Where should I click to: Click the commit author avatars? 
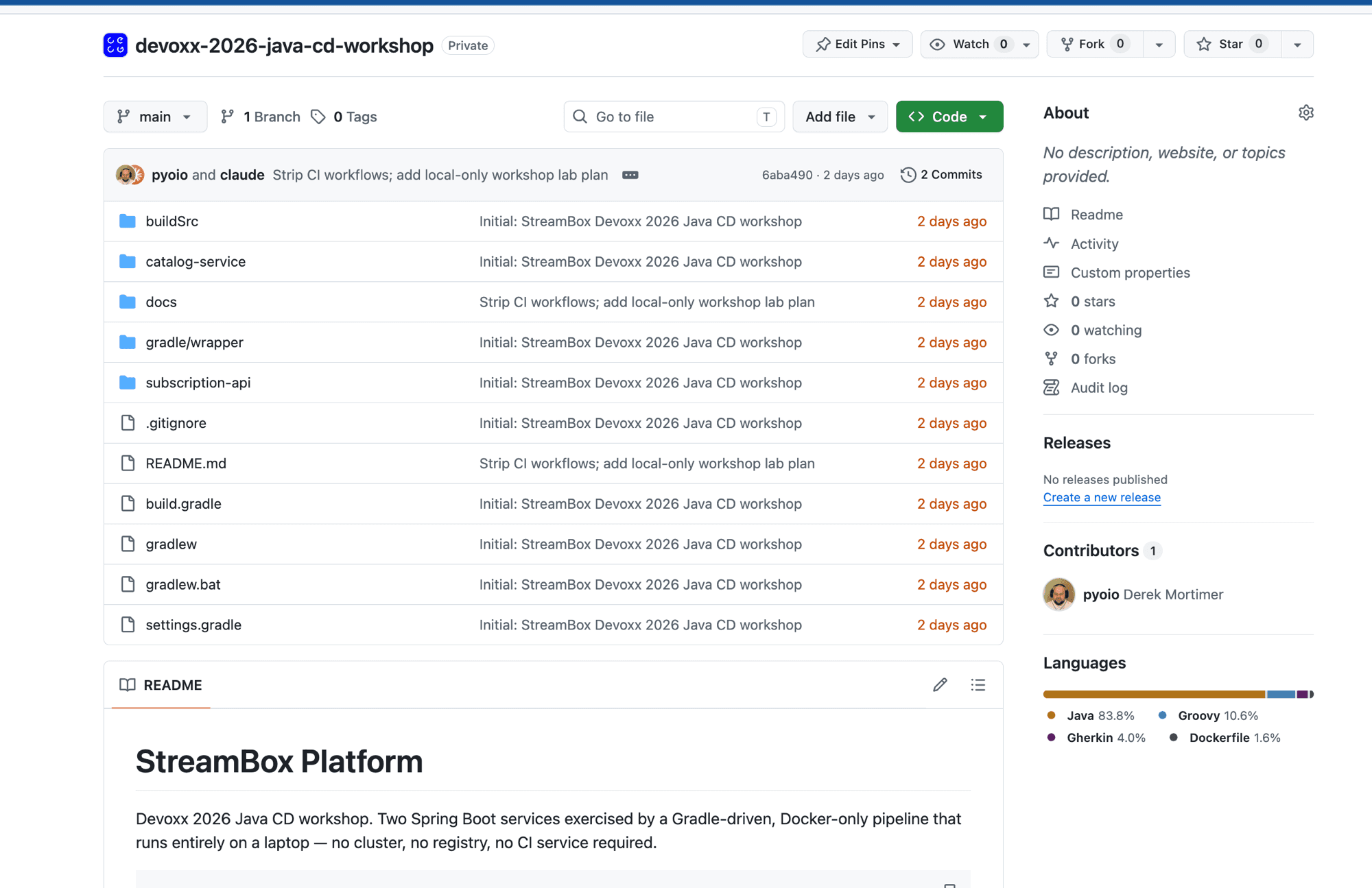pos(130,175)
